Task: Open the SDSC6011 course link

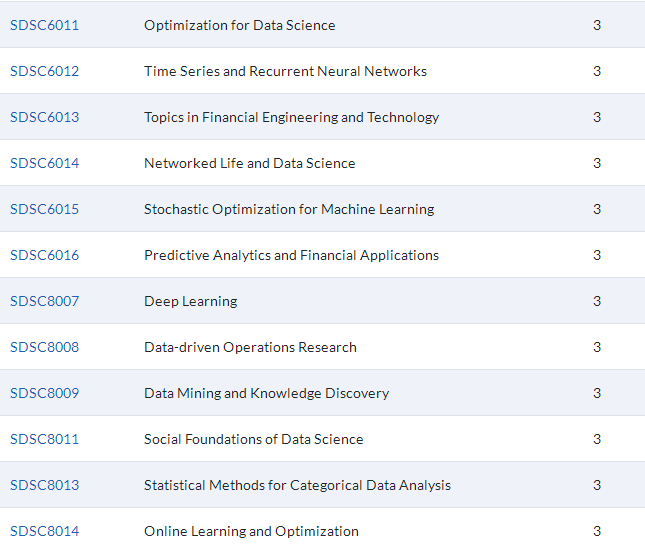Action: pos(44,25)
